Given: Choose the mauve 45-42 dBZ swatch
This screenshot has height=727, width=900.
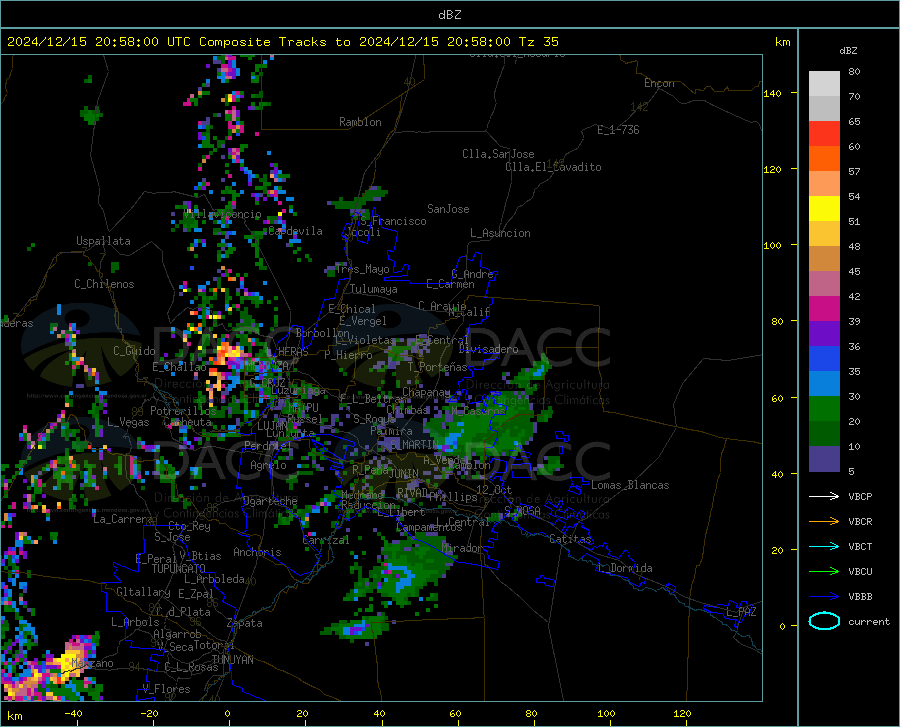Looking at the screenshot, I should (x=824, y=284).
